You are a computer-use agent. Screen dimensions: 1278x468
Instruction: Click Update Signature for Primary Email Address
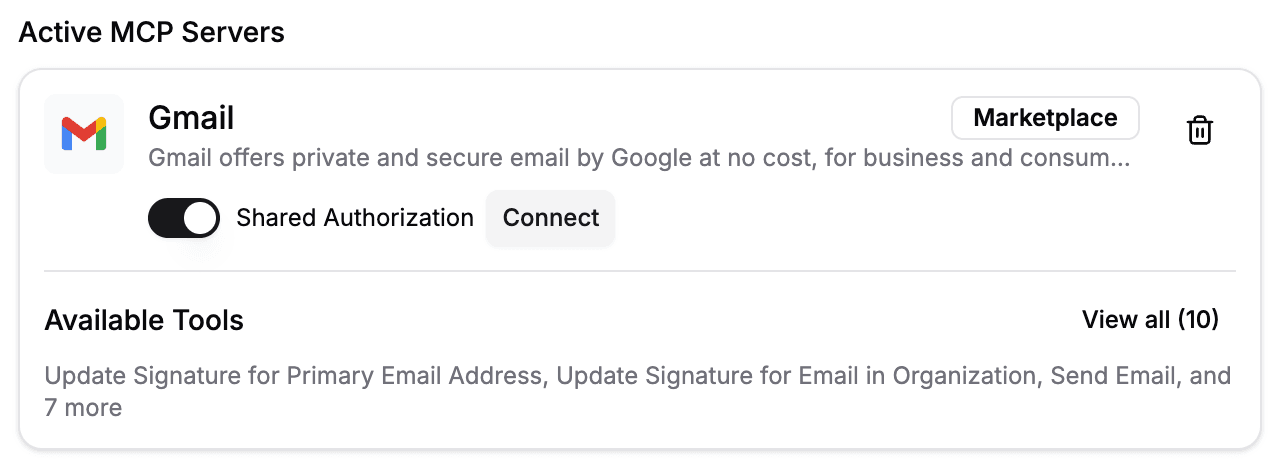click(296, 377)
